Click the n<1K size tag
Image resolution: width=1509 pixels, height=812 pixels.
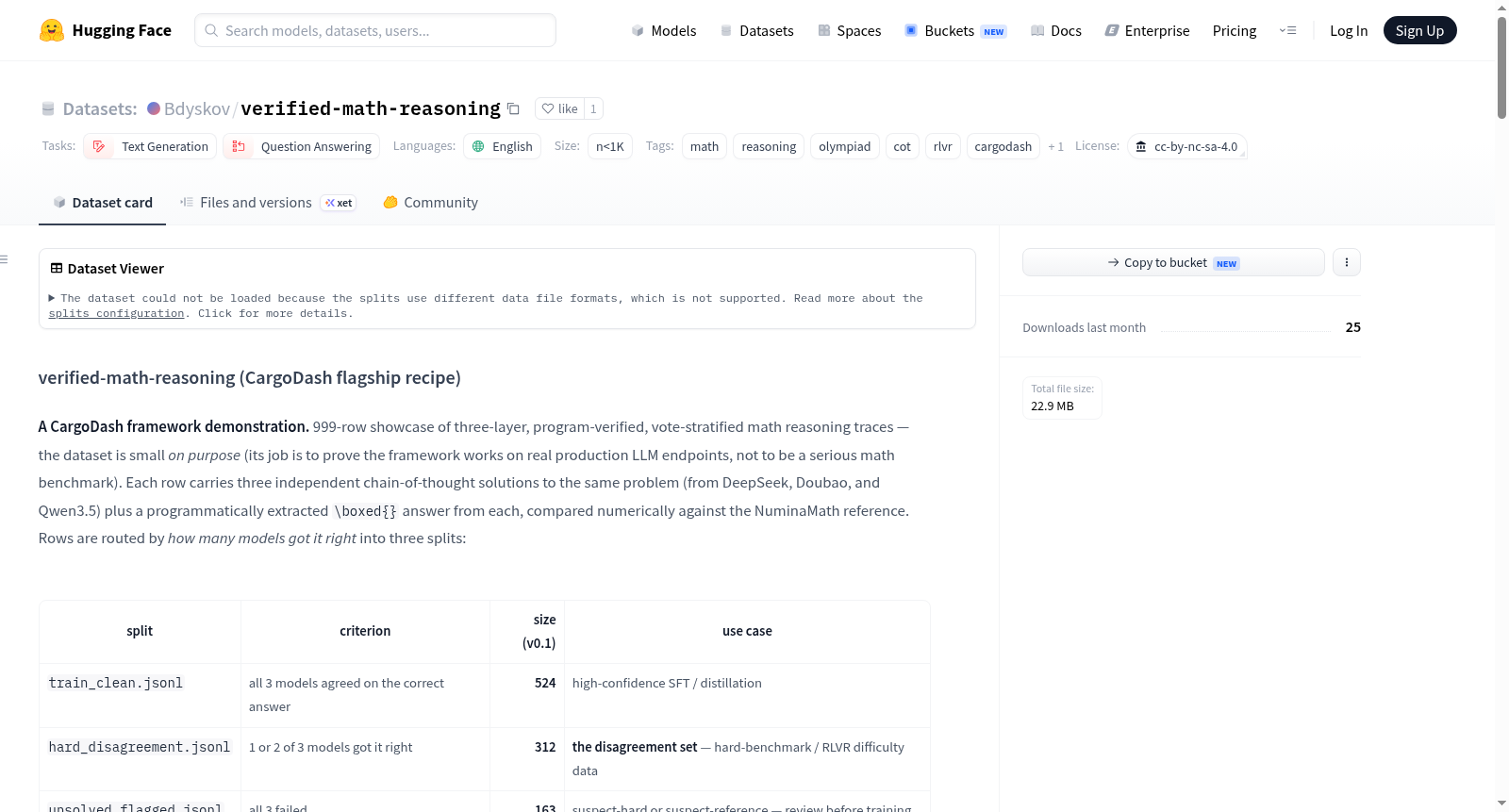tap(610, 146)
